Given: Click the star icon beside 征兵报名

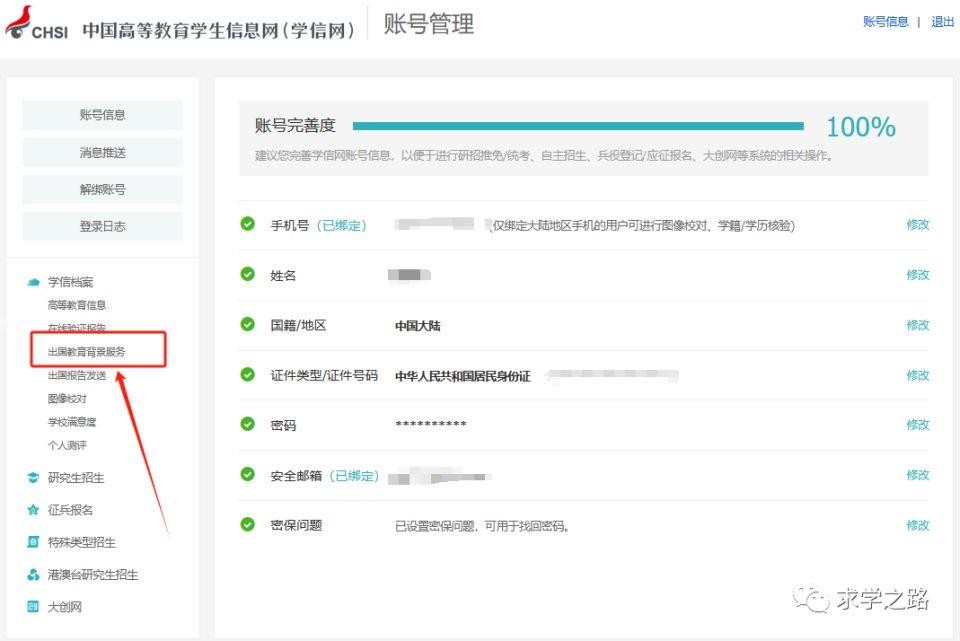Looking at the screenshot, I should pyautogui.click(x=33, y=510).
